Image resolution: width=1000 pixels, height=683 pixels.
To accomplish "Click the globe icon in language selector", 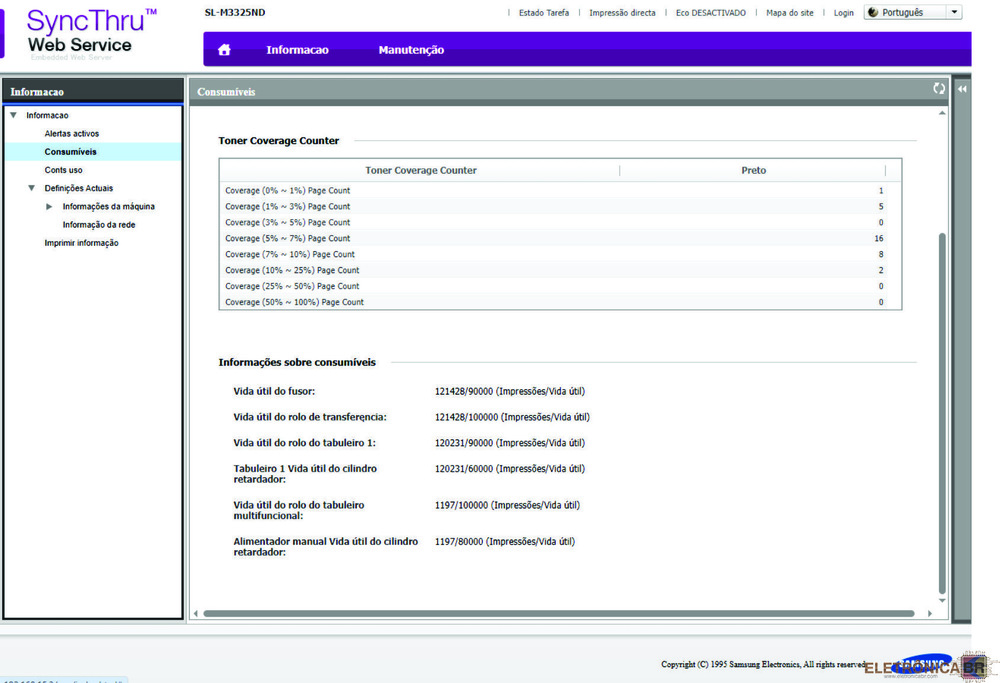I will (872, 13).
